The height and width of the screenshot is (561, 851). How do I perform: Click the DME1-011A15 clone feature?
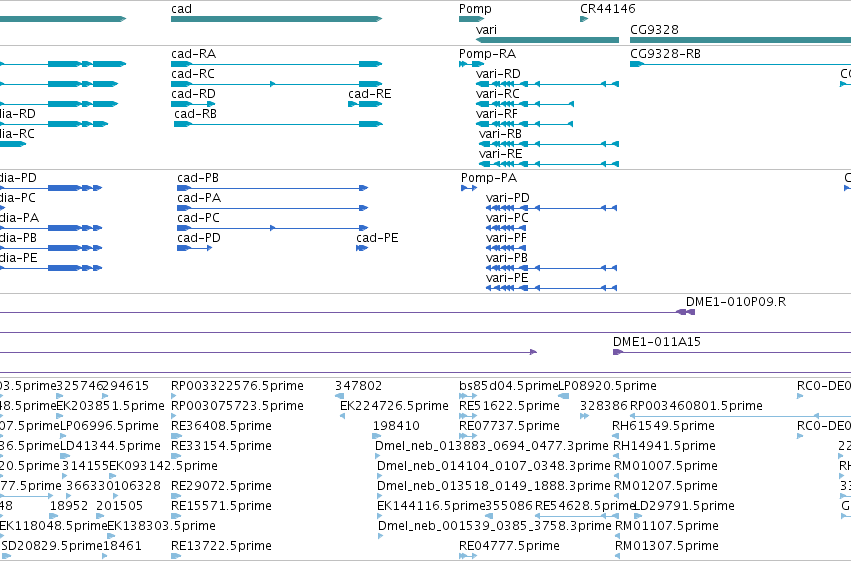(732, 352)
